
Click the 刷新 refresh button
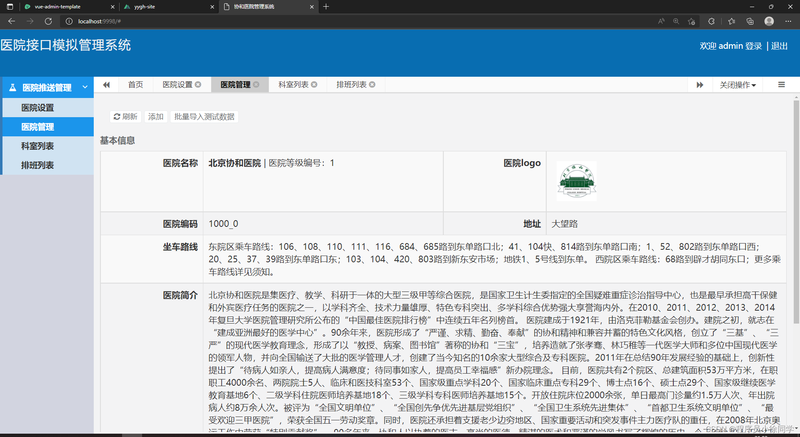point(126,117)
